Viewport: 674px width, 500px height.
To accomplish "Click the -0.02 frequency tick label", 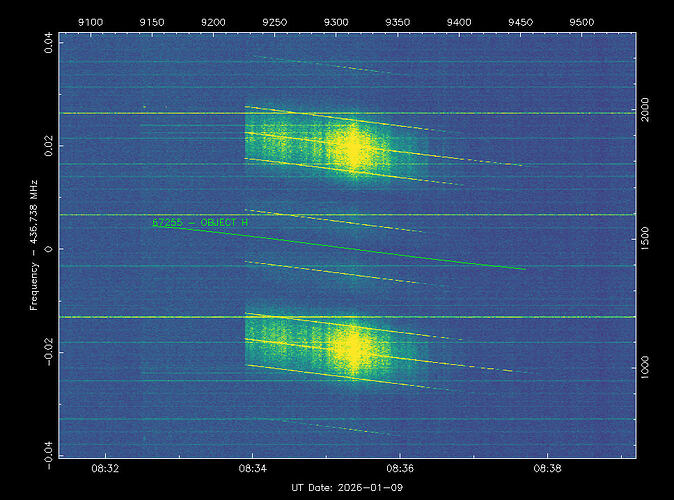I will 47,352.
